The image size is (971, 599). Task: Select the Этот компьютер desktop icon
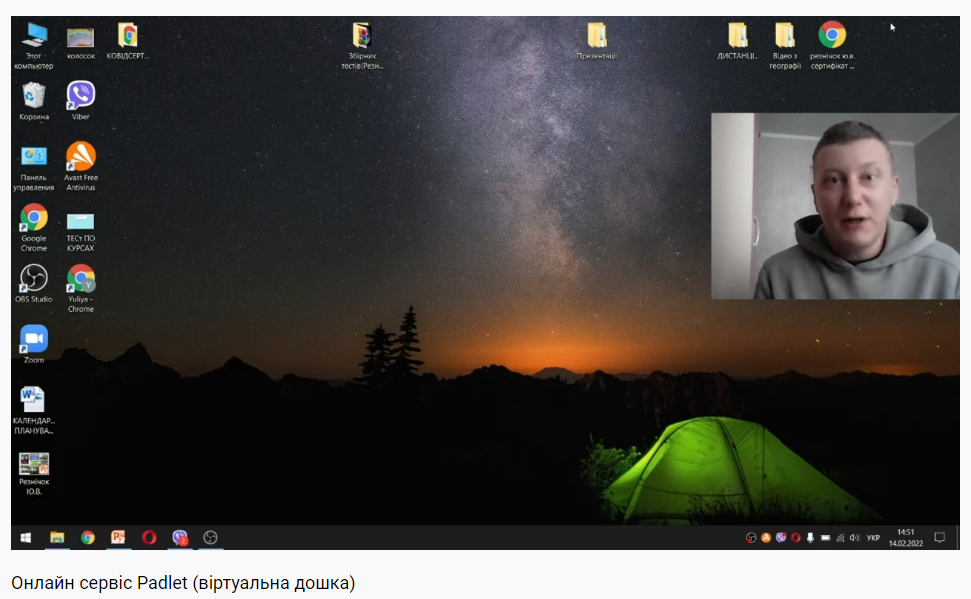(x=33, y=45)
